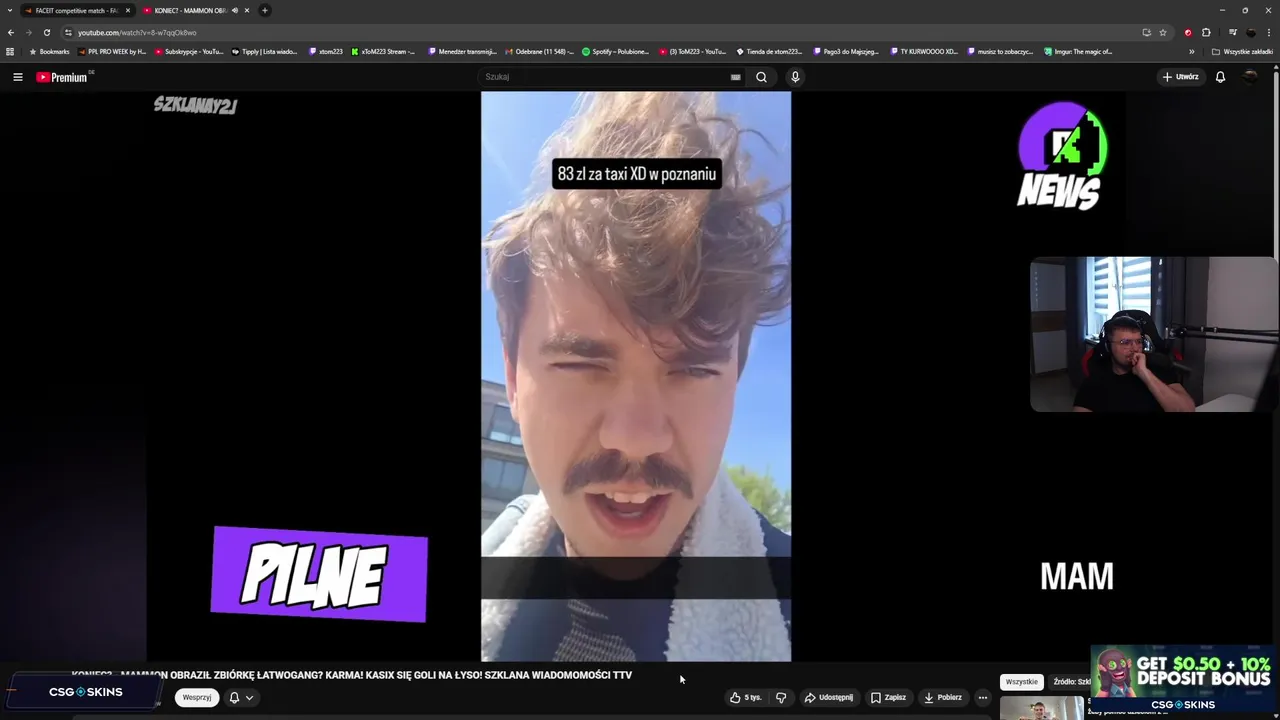Open the recommended video thumbnail below chips
Screen dimensions: 1280x720
(1042, 707)
